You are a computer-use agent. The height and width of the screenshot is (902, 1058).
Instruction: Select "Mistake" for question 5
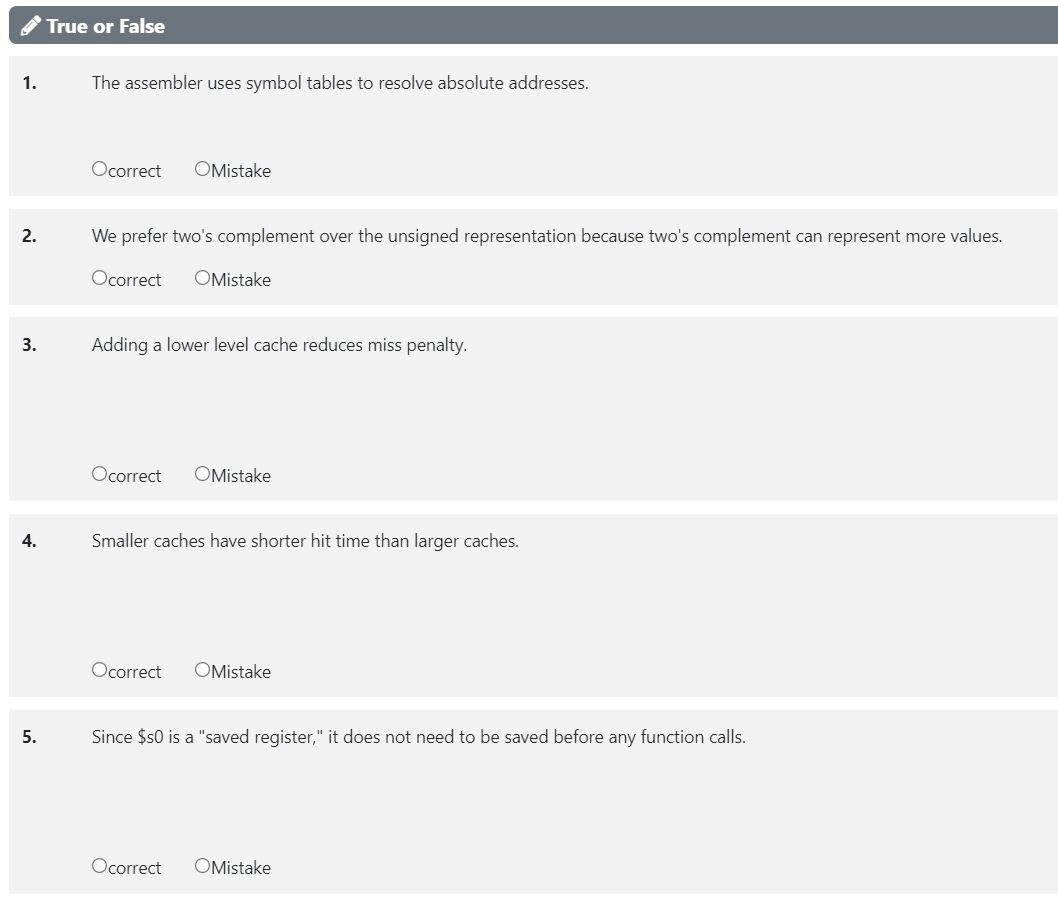pos(203,866)
